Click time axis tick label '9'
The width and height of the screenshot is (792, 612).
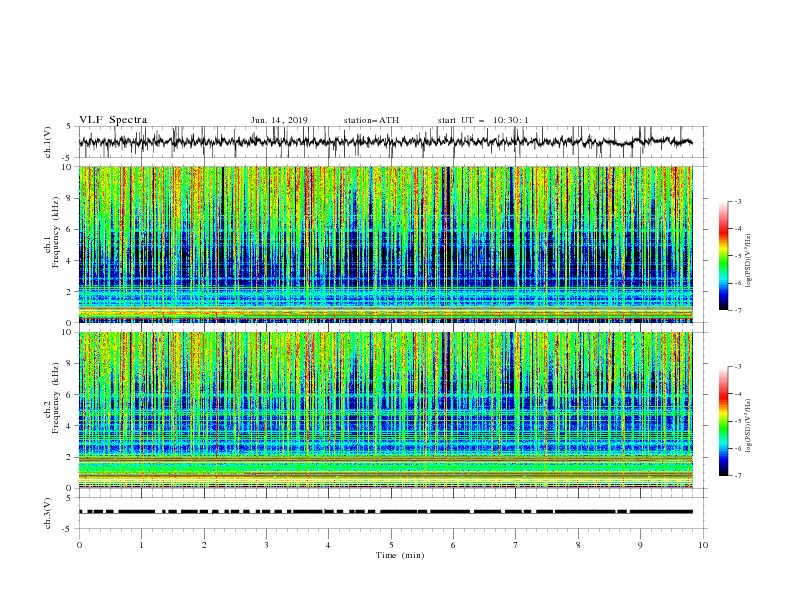tap(640, 545)
